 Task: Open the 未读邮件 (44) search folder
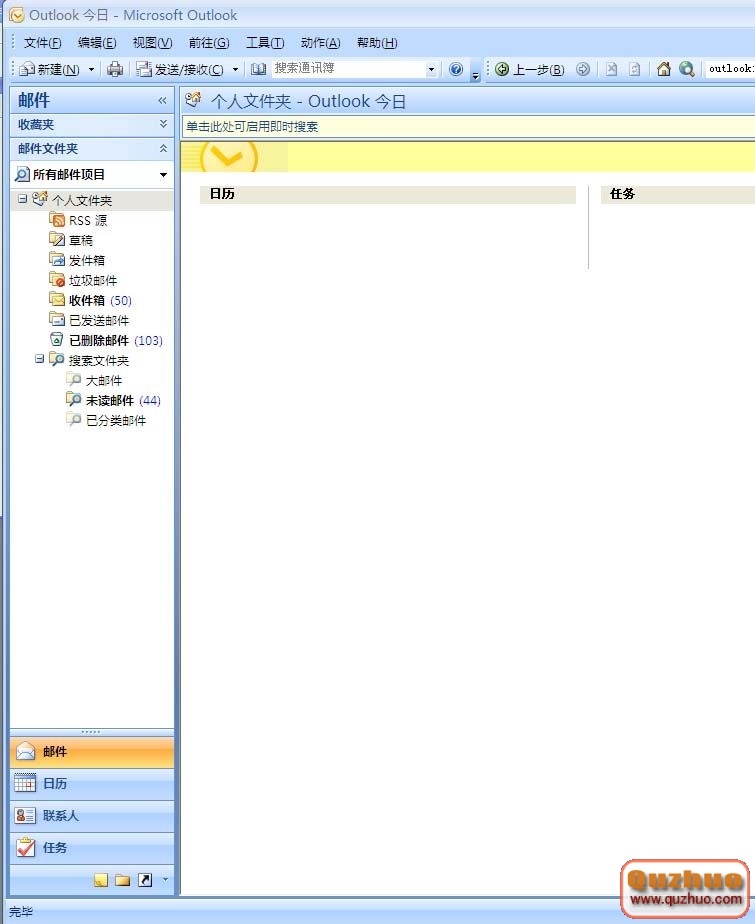123,401
